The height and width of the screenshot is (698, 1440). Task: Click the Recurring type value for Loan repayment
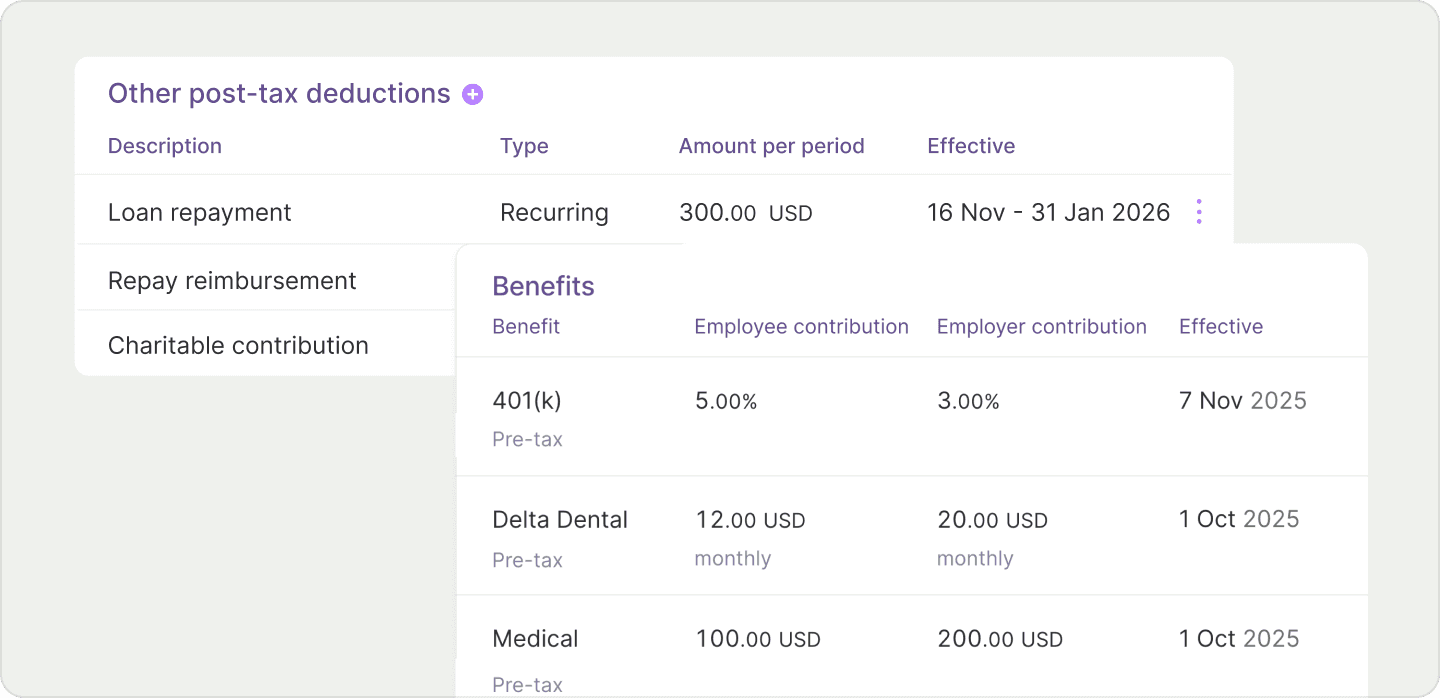point(554,212)
